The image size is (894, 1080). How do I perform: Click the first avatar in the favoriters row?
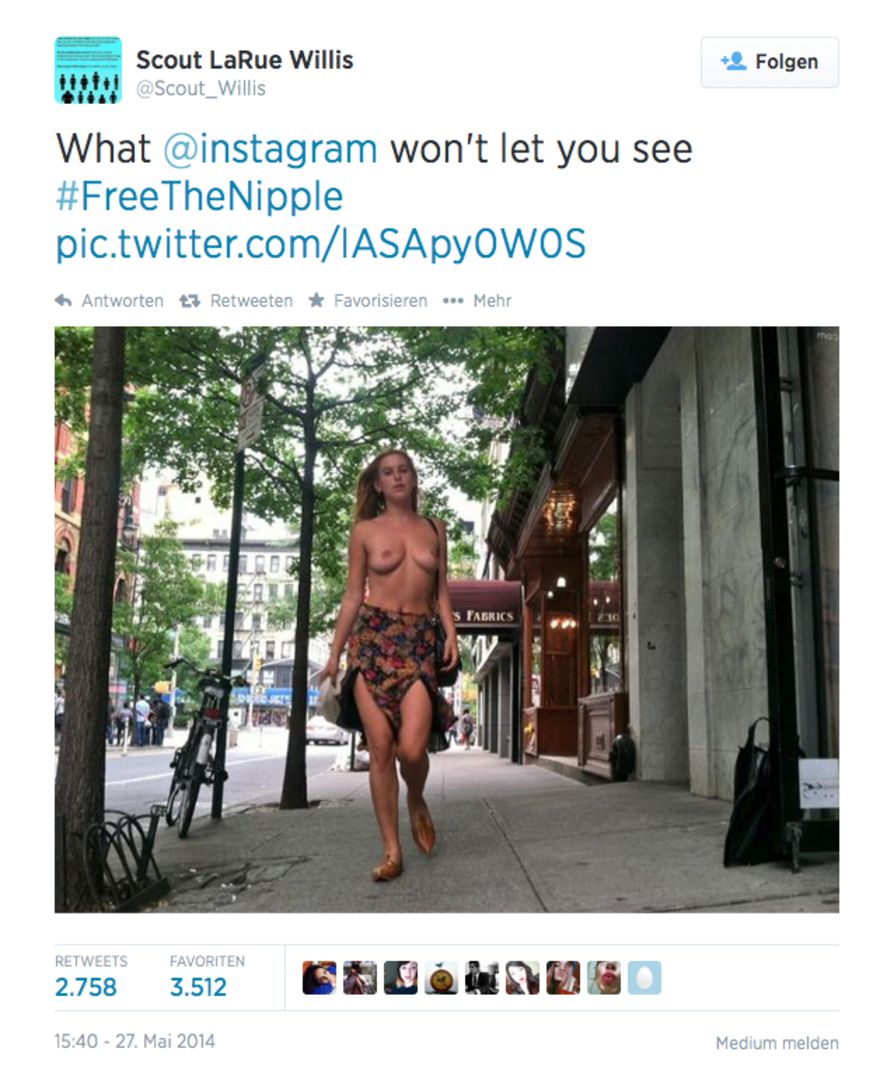pyautogui.click(x=319, y=977)
